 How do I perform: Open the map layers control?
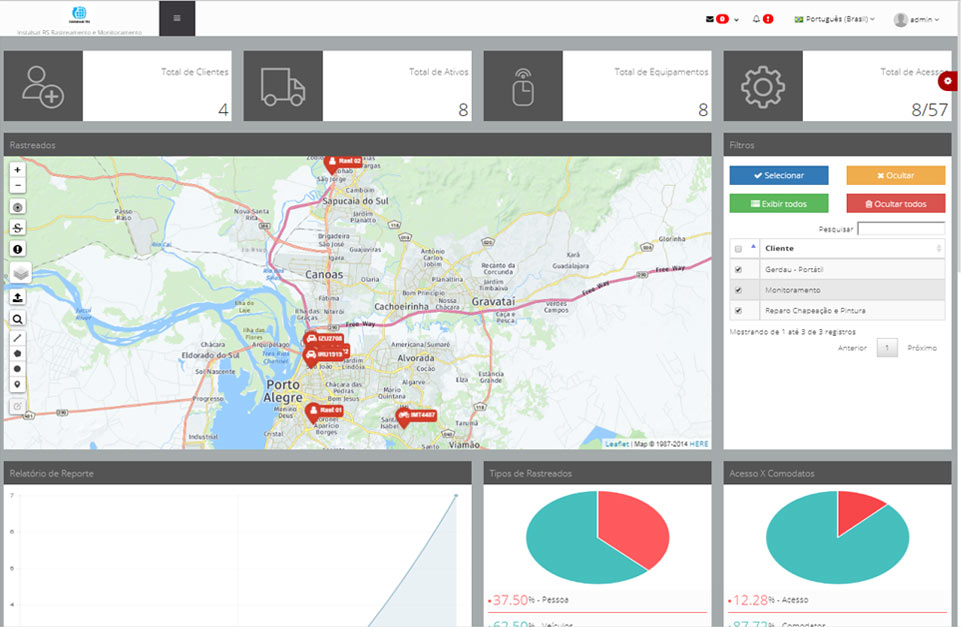click(21, 273)
